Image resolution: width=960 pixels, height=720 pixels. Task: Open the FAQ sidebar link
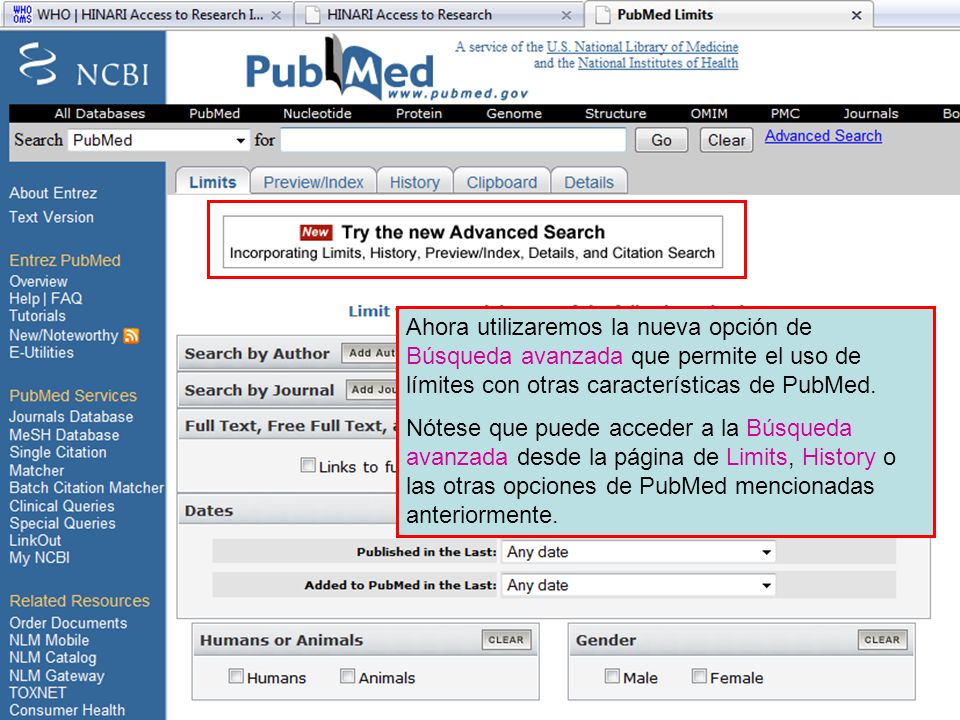[66, 299]
